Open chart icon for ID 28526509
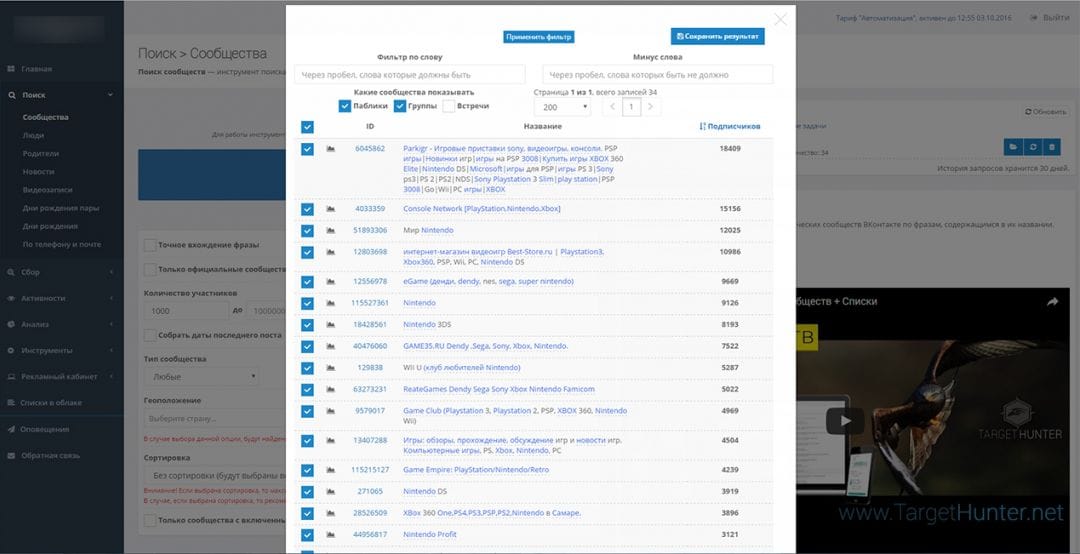The image size is (1080, 554). pyautogui.click(x=331, y=513)
